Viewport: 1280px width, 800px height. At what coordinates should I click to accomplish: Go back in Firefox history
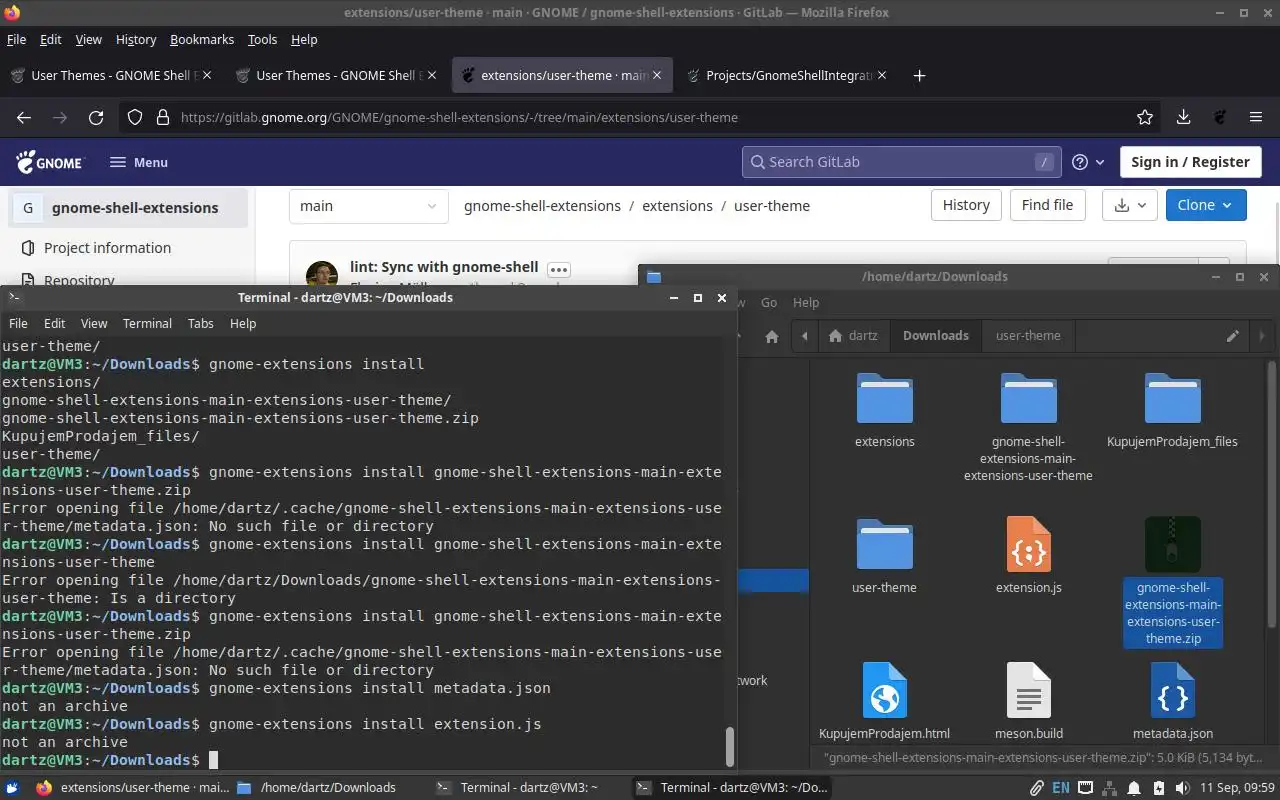24,117
